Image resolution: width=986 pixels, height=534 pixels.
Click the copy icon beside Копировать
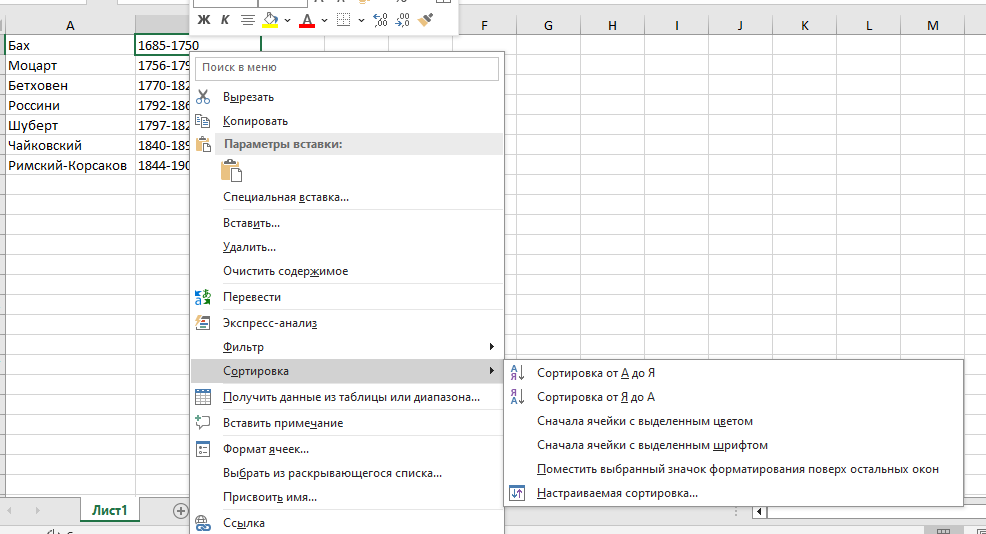coord(202,121)
